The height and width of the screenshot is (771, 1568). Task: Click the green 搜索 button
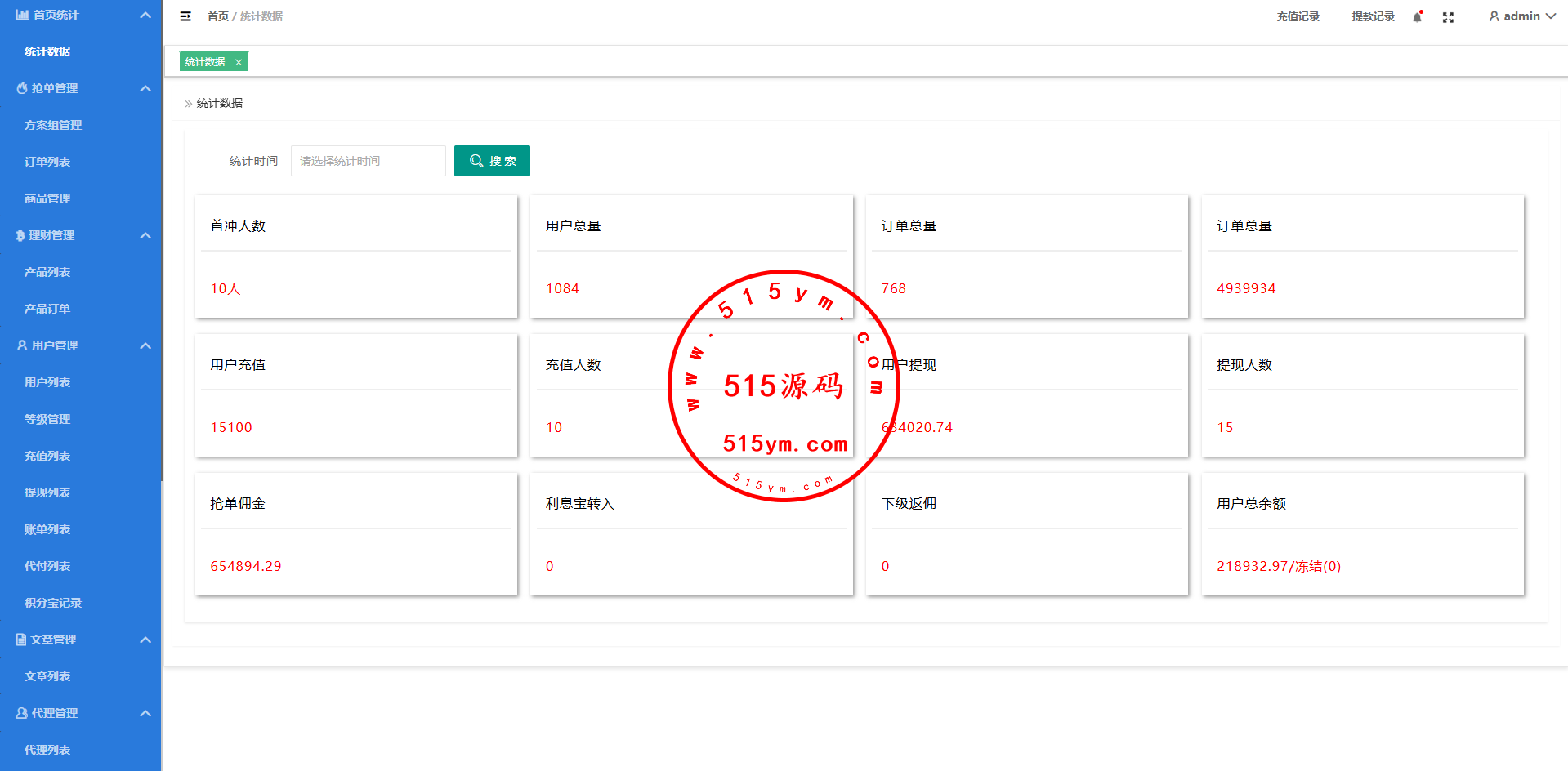point(492,161)
